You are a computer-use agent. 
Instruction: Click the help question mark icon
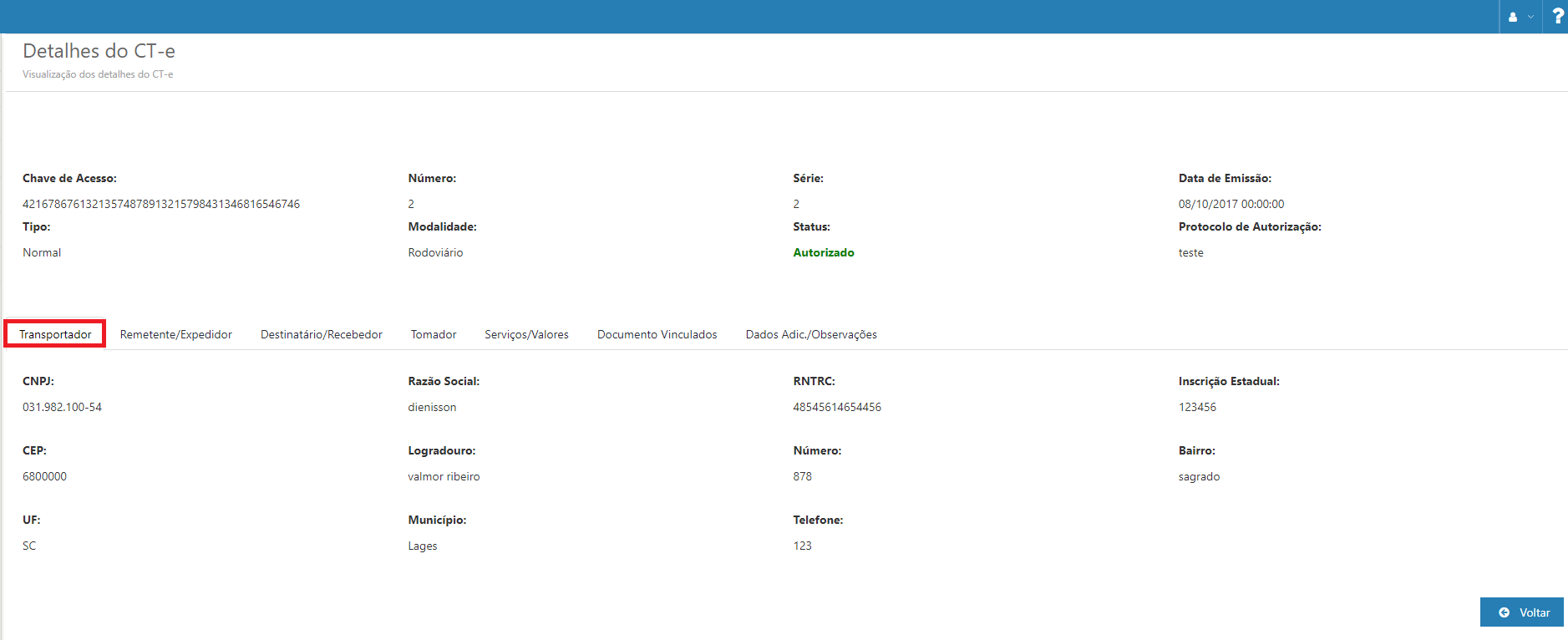coord(1557,16)
